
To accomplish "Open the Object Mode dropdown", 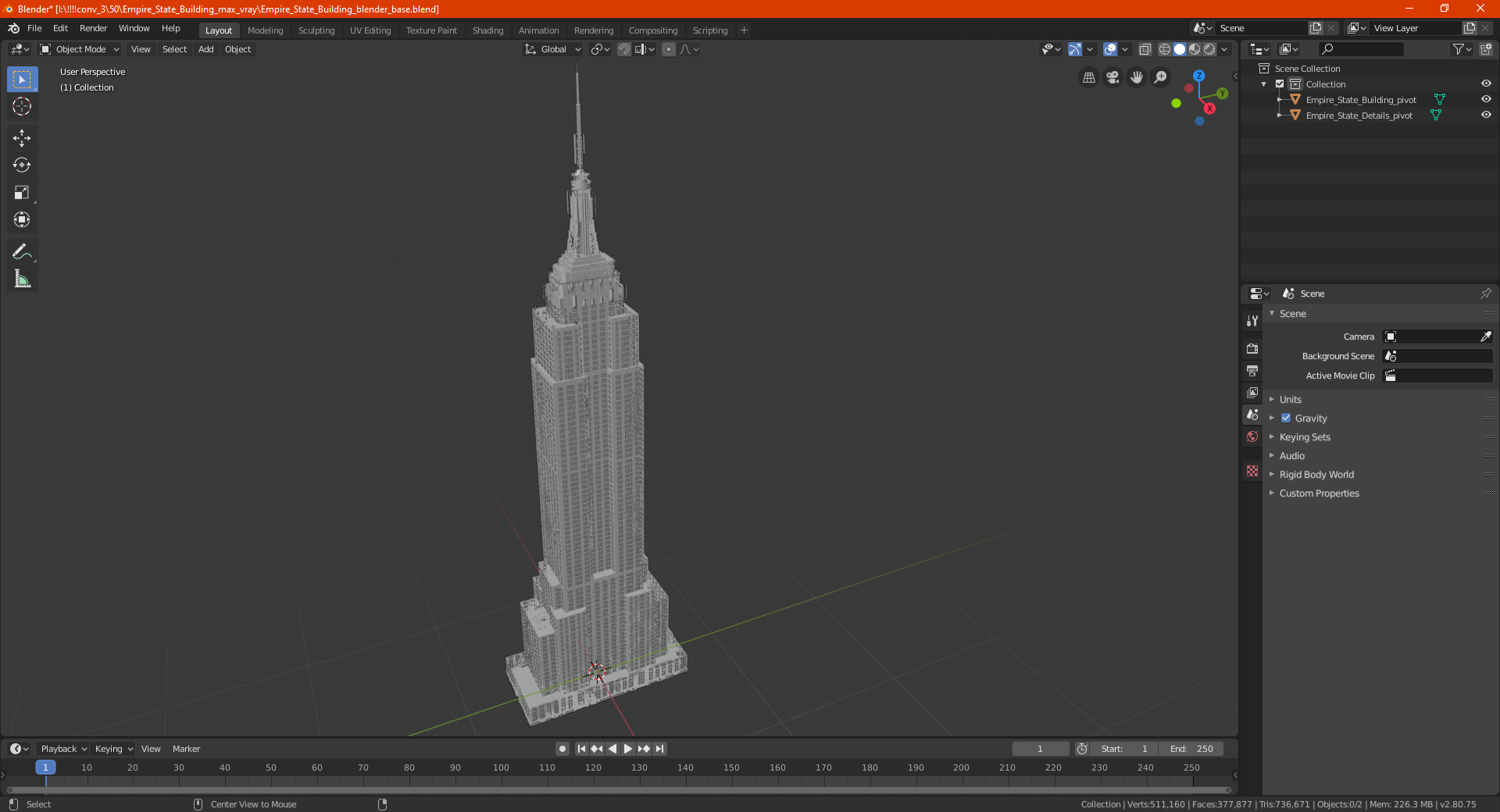I will click(80, 49).
